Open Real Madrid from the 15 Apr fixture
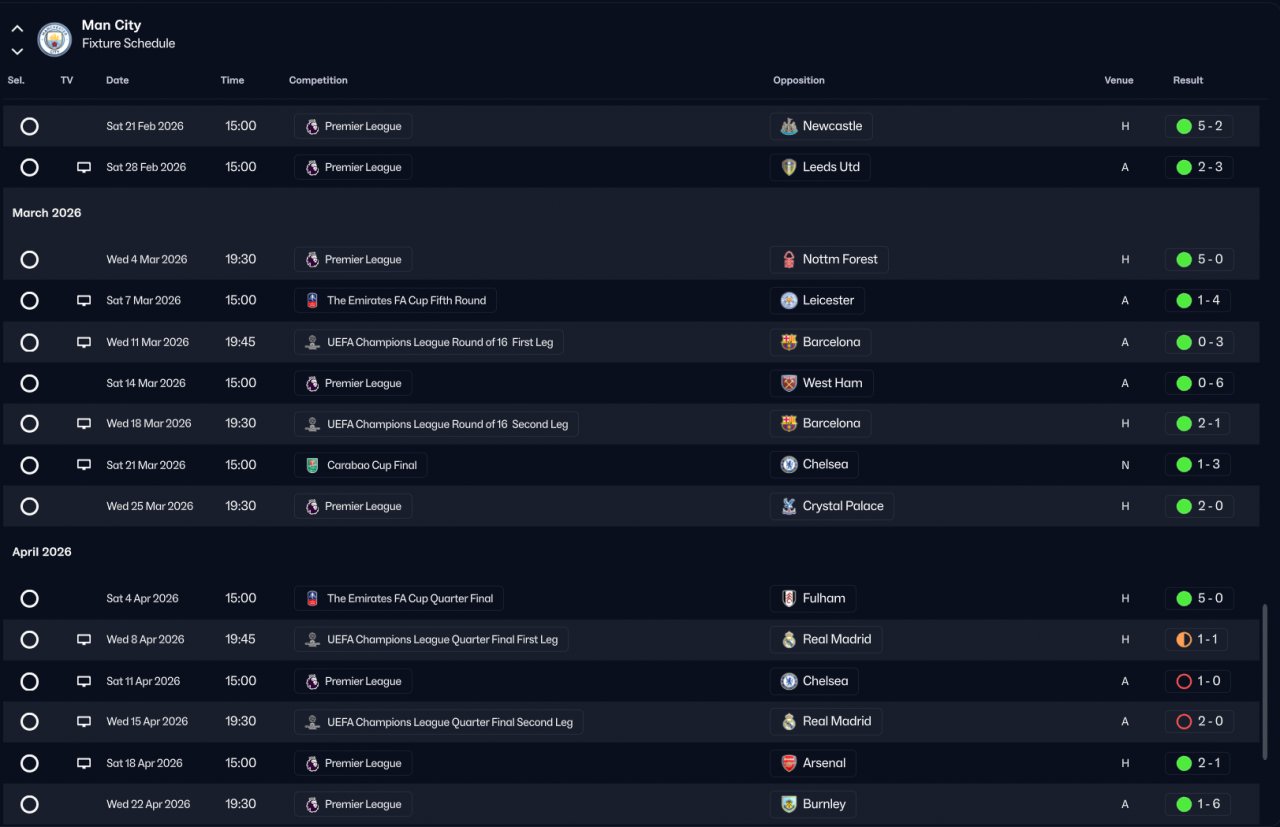 click(x=826, y=721)
